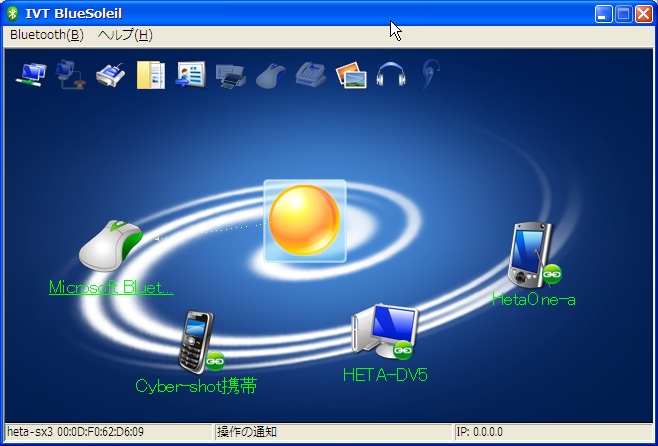658x446 pixels.
Task: Open the ヘルプ(H) menu
Action: [125, 35]
